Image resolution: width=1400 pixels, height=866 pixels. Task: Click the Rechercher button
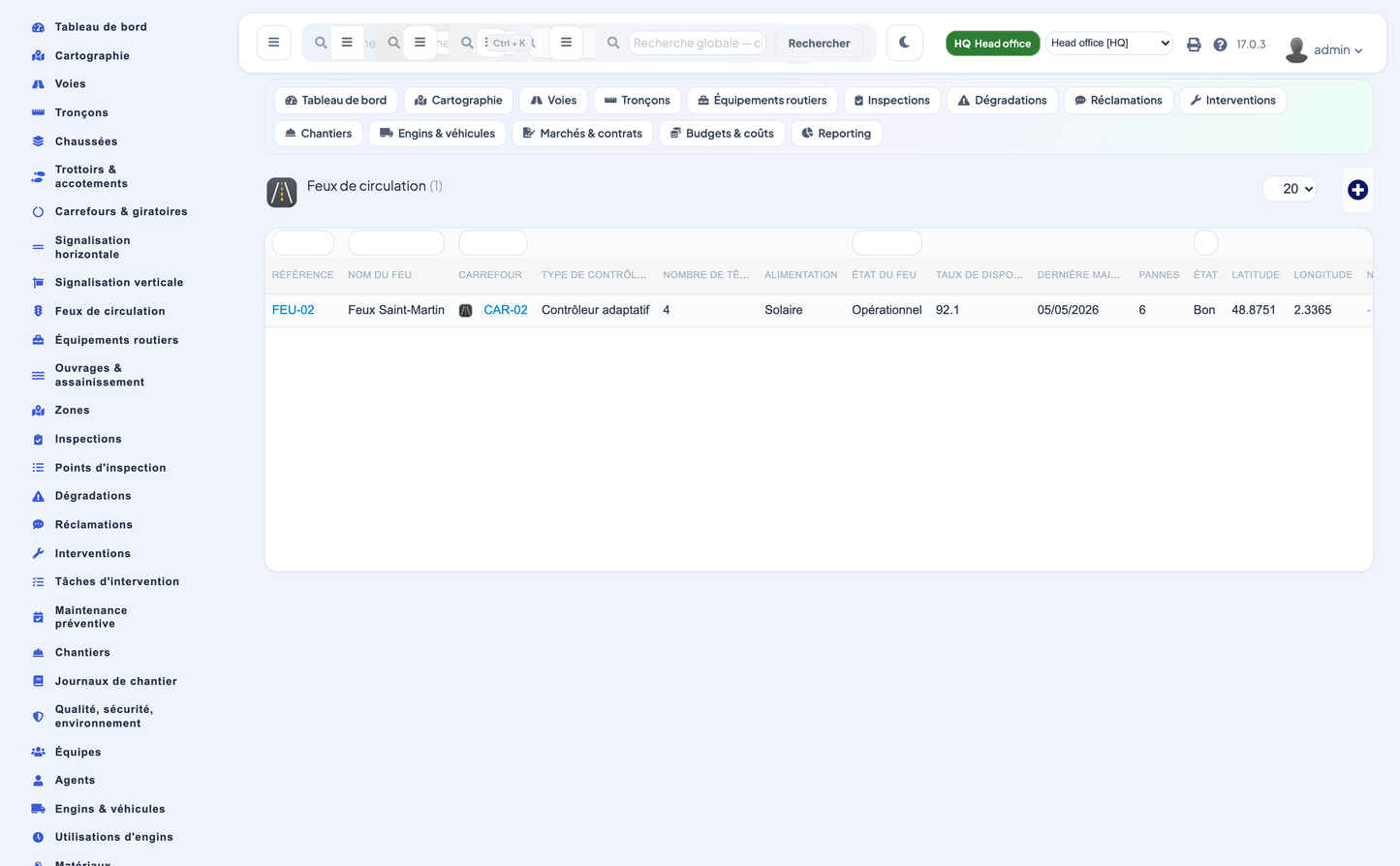(819, 43)
